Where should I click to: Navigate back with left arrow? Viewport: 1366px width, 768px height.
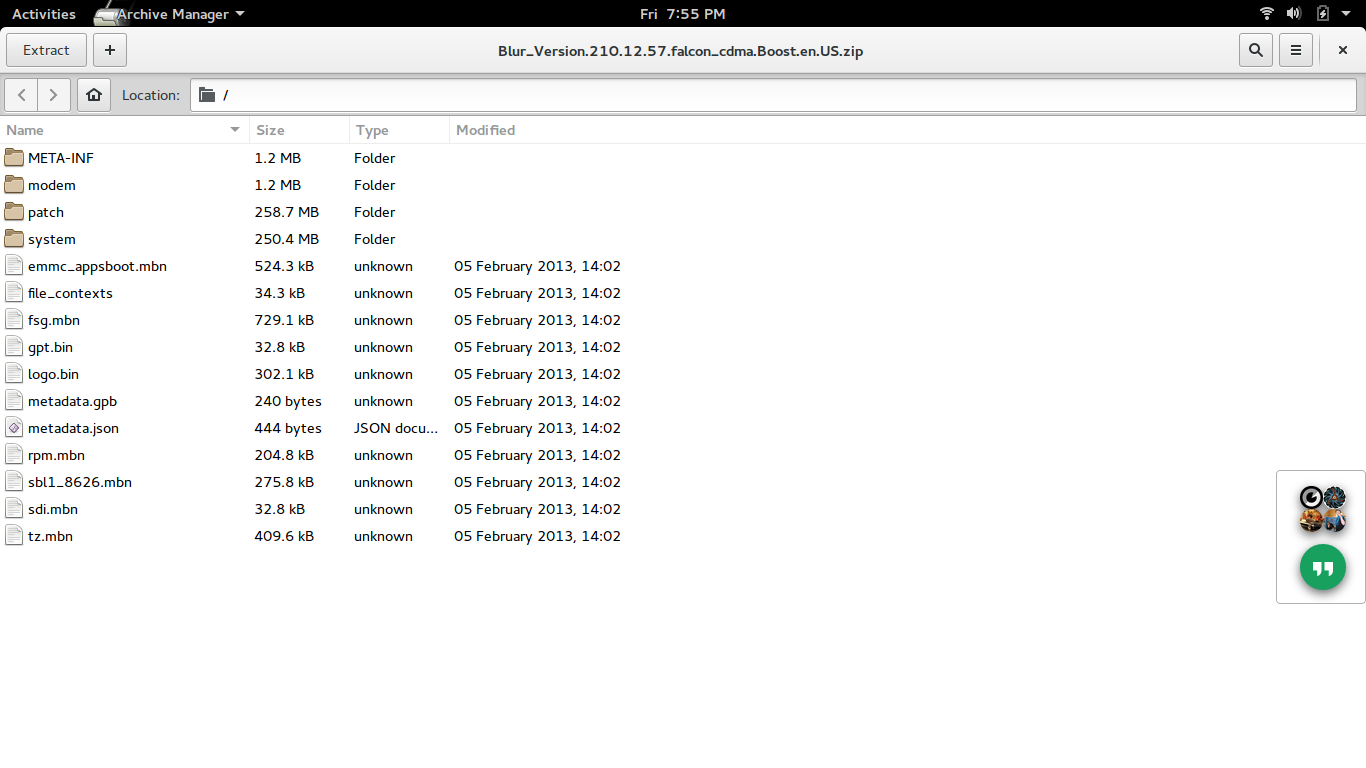22,95
